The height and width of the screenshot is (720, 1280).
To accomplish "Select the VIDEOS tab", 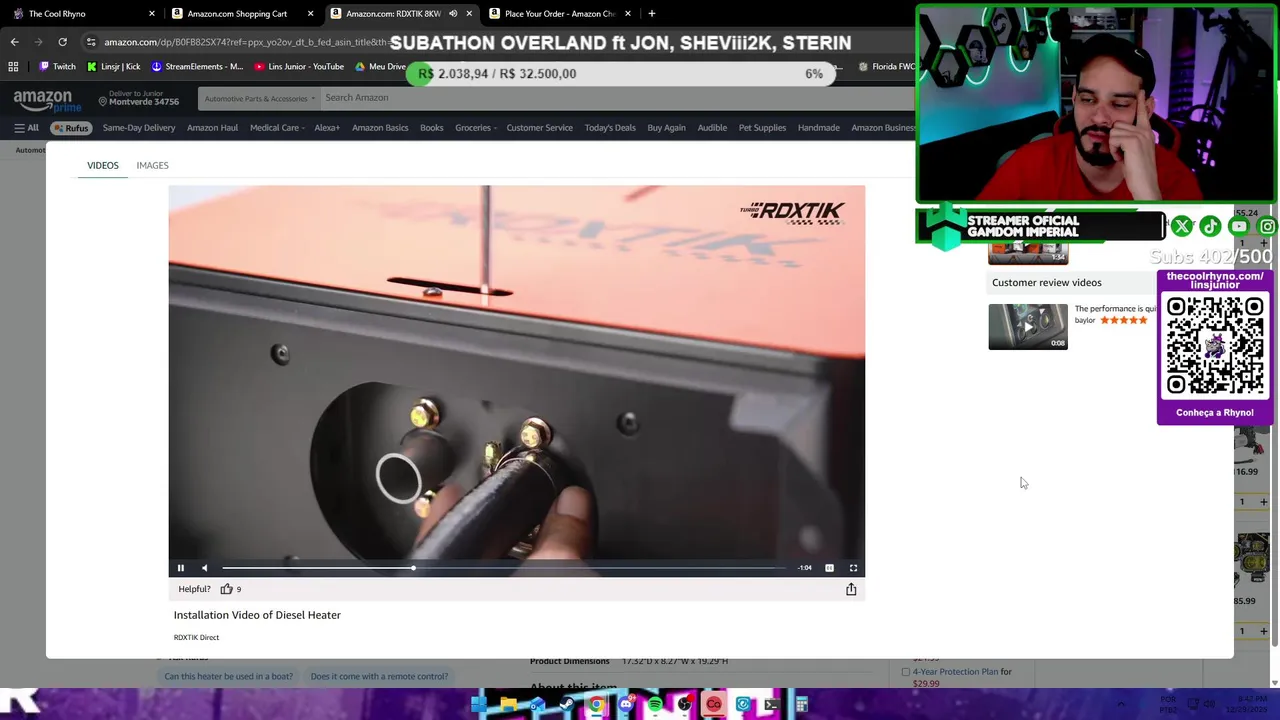I will [102, 165].
